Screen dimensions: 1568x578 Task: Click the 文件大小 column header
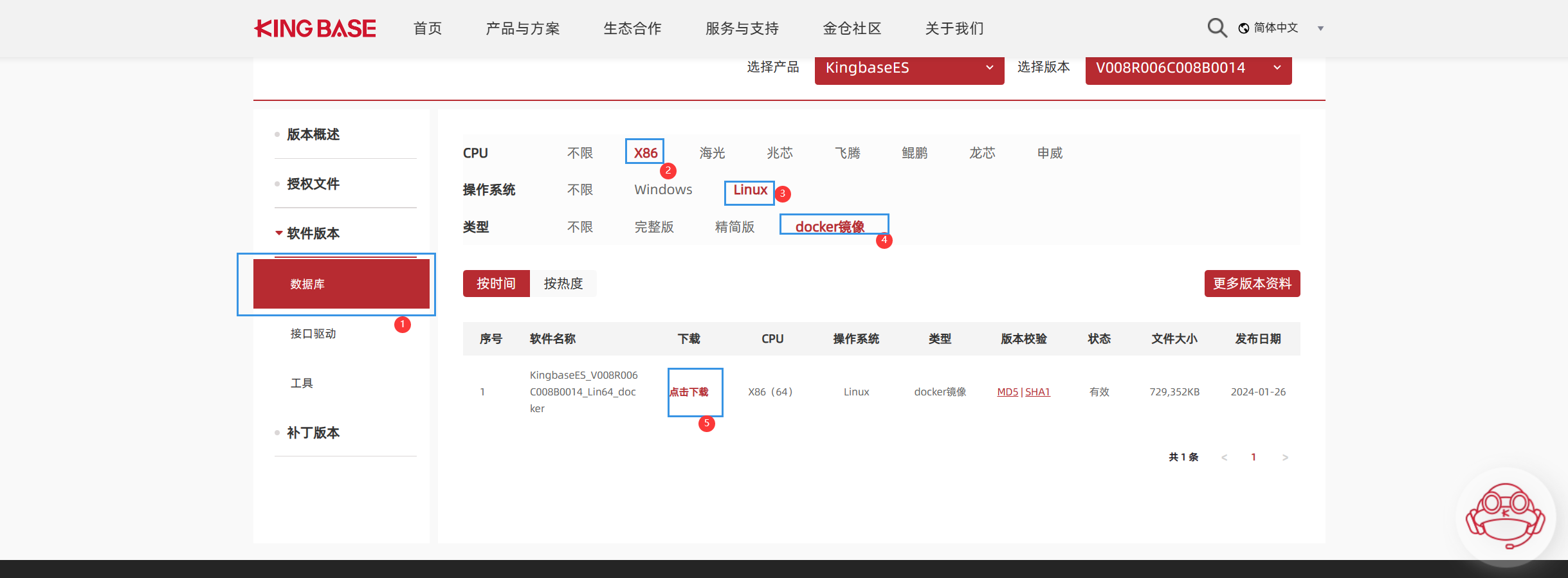1174,339
